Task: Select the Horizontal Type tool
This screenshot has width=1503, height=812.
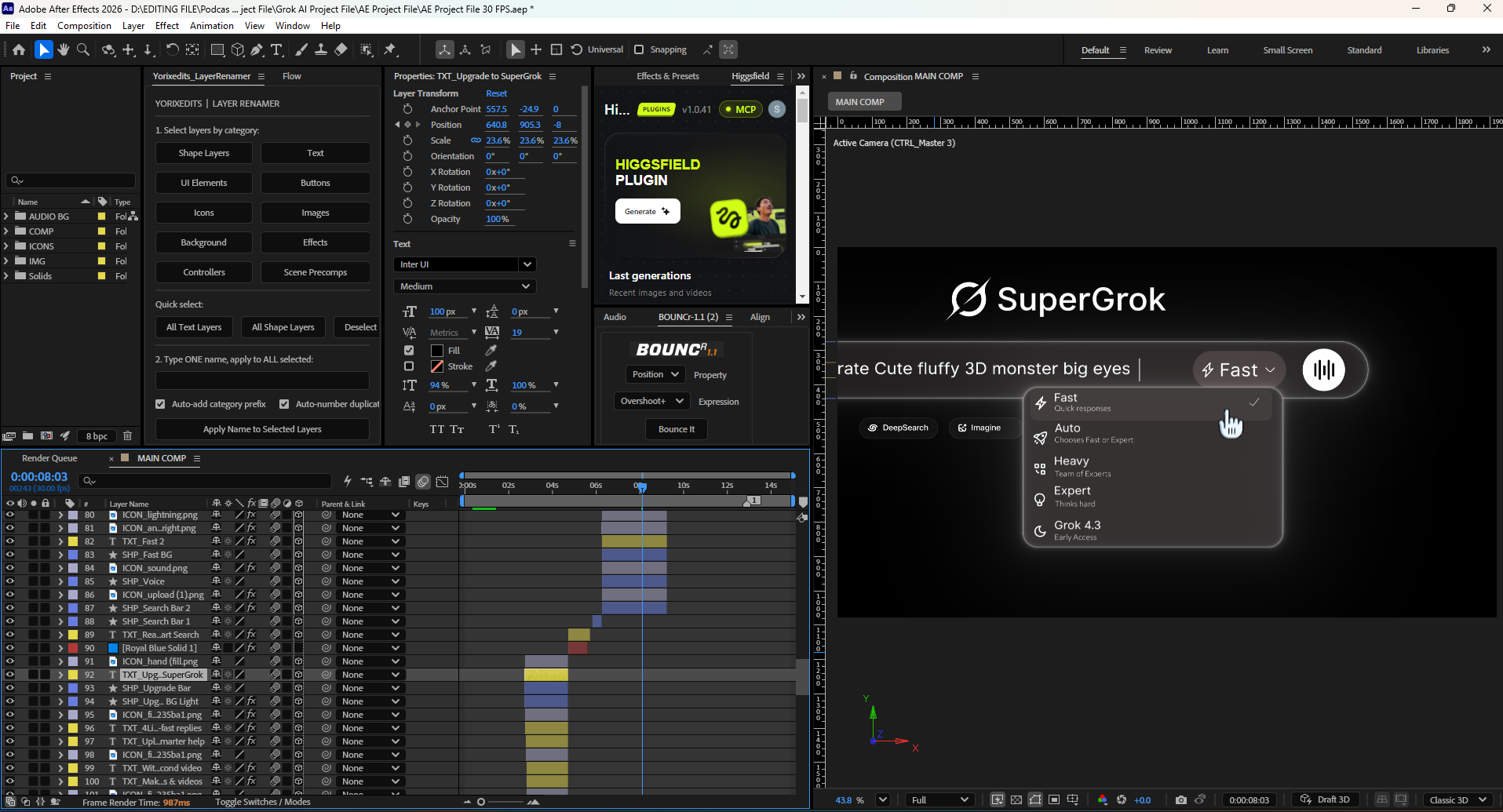Action: pos(276,49)
